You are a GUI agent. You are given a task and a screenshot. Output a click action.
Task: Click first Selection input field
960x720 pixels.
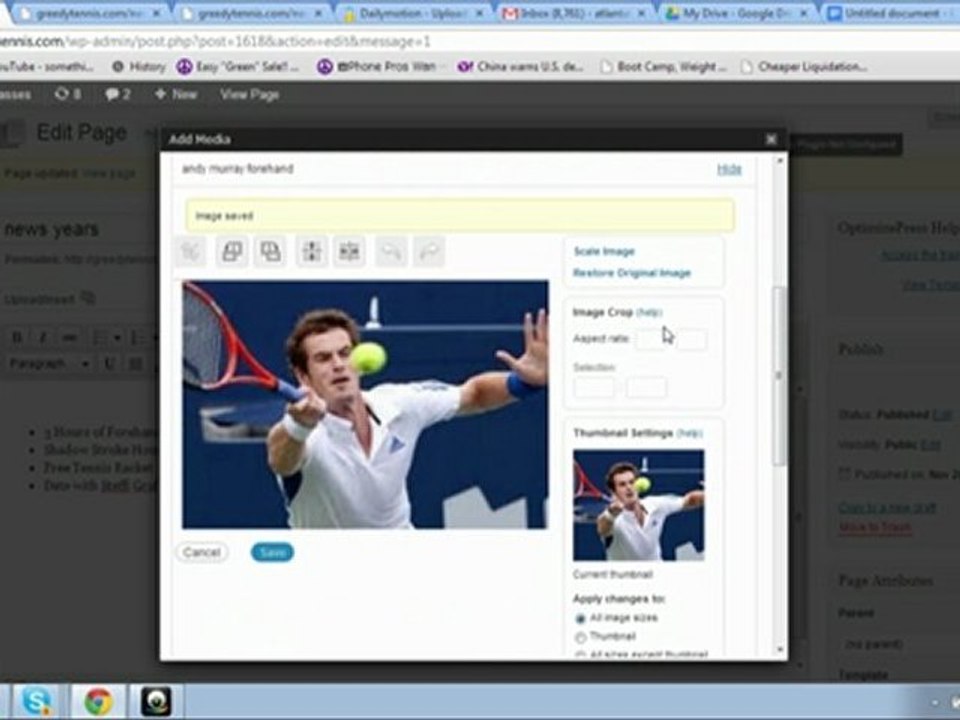click(594, 388)
